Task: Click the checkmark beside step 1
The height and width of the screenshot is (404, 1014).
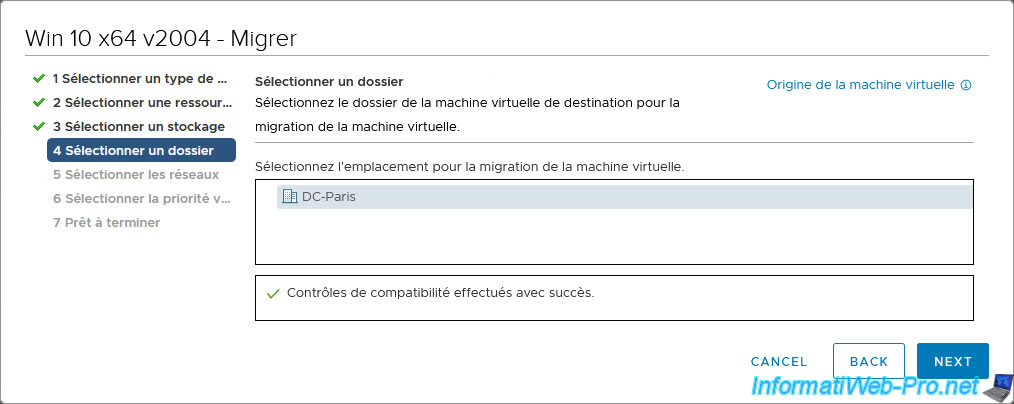Action: tap(39, 79)
